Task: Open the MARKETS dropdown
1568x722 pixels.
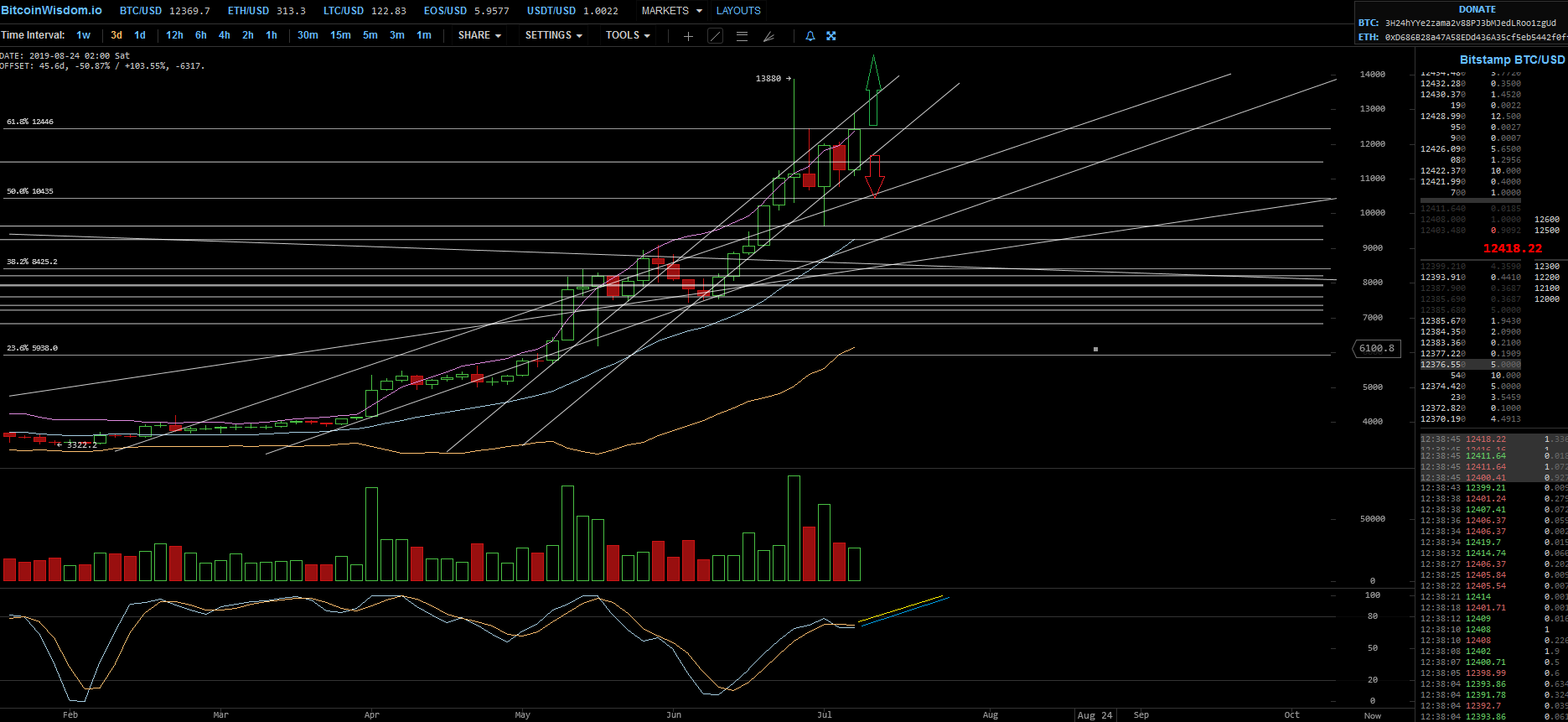Action: pos(670,11)
